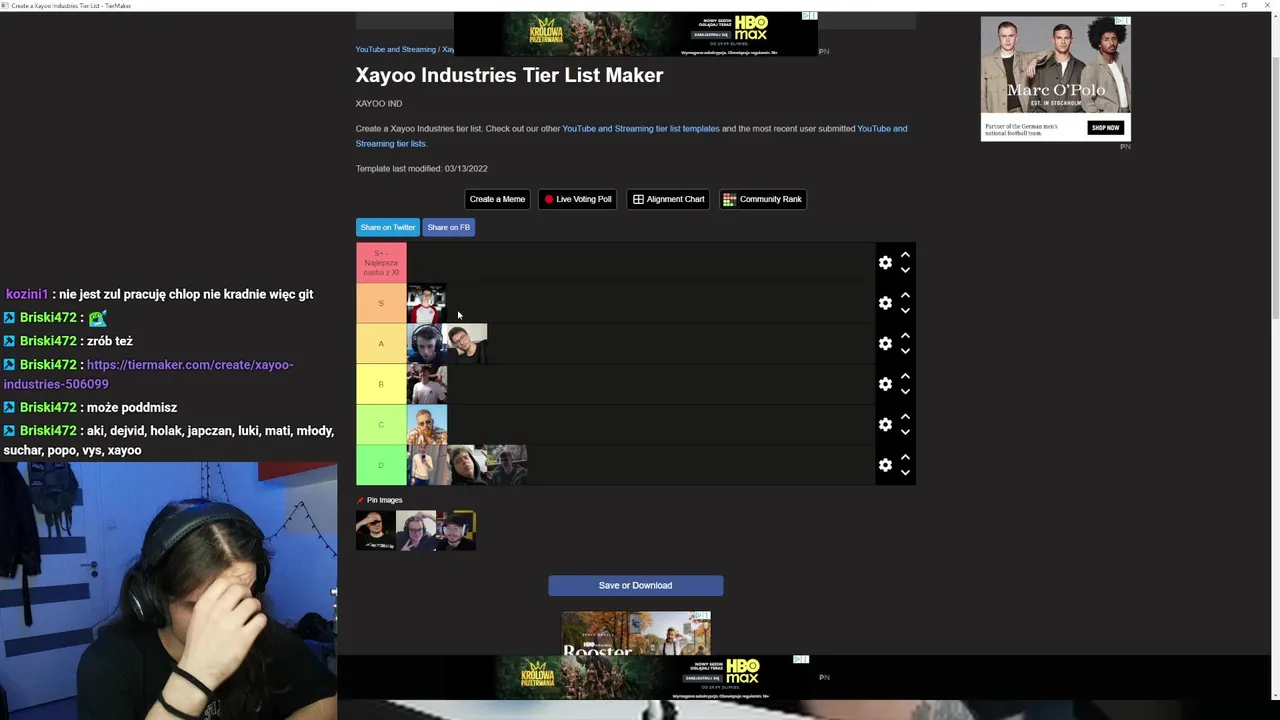Open YouTube and Streaming breadcrumb link

[396, 49]
